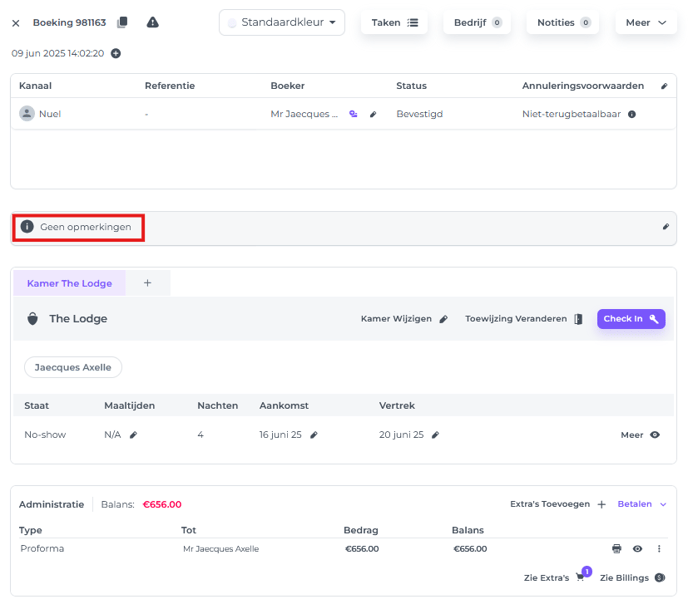Add a new room tab with plus

pyautogui.click(x=147, y=283)
